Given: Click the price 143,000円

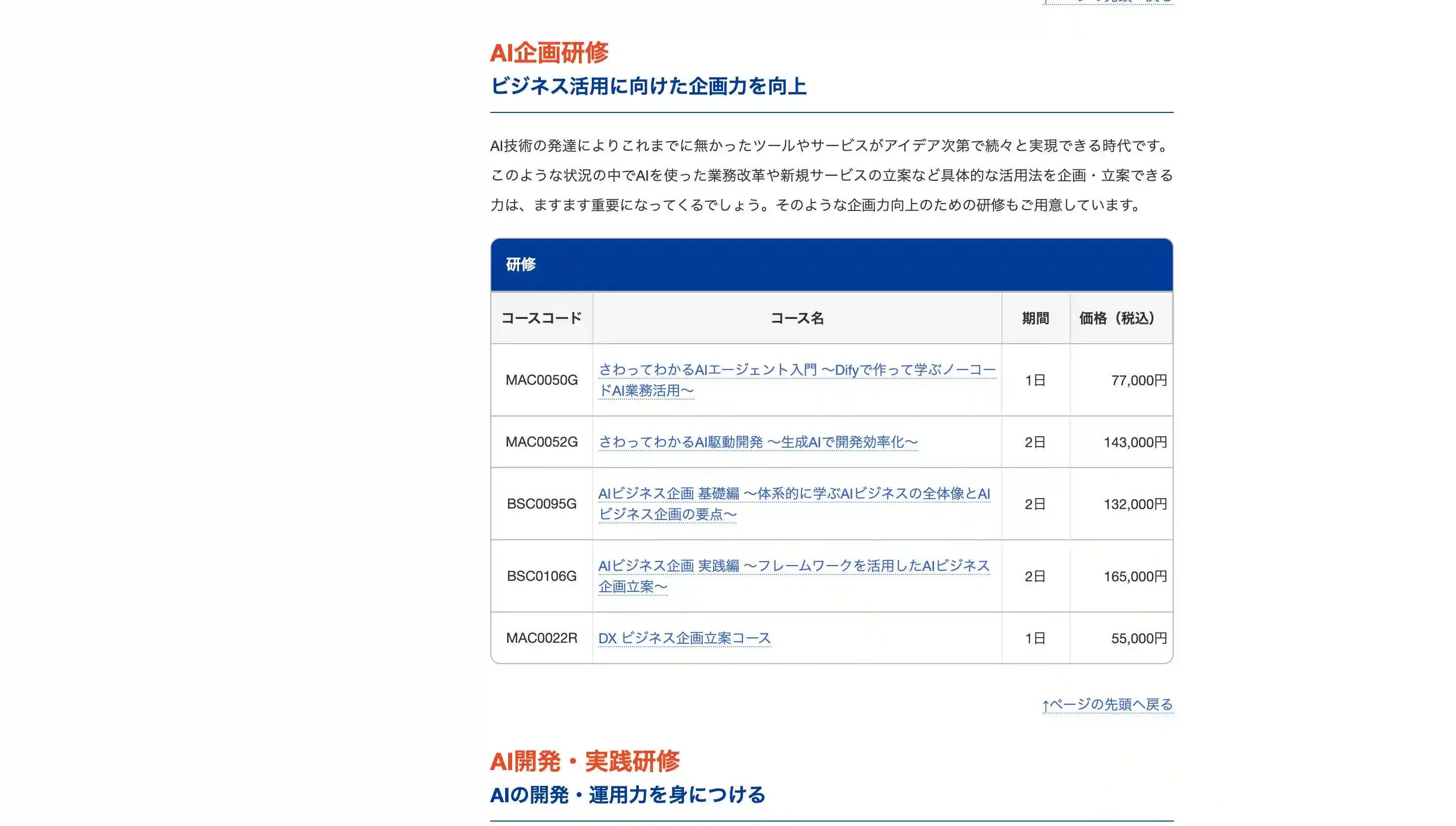Looking at the screenshot, I should 1135,442.
